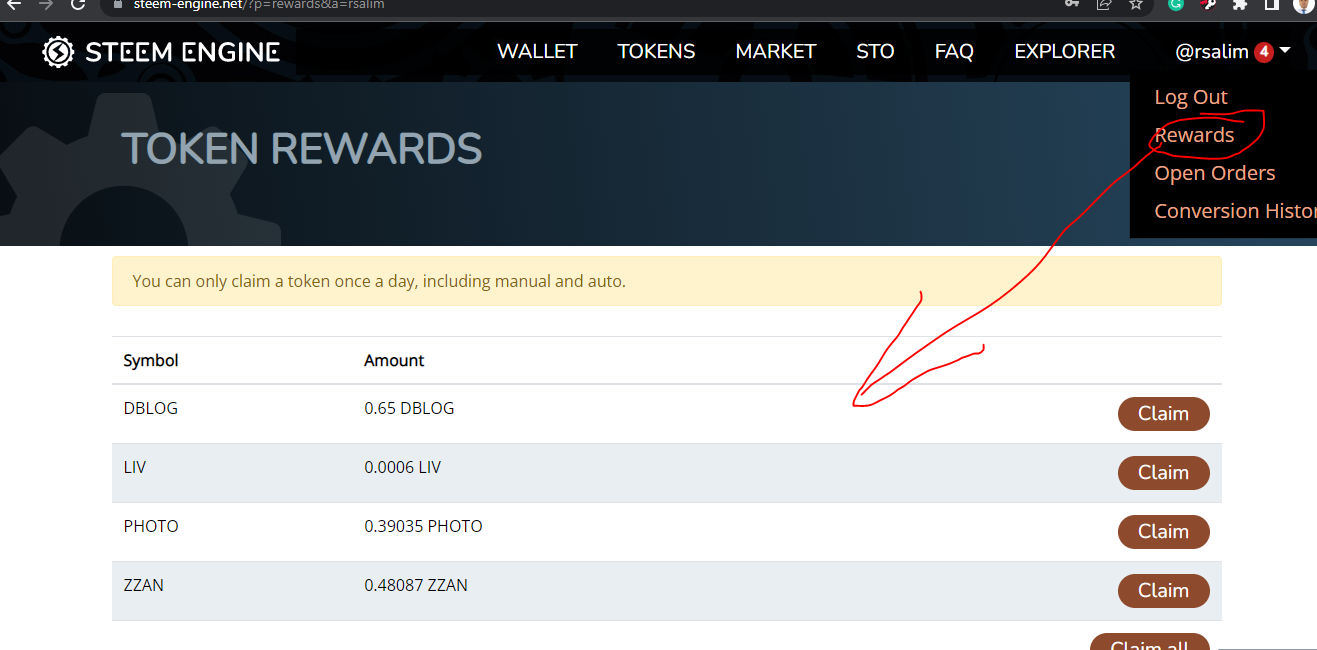Click the claim-once-a-day notice text
This screenshot has height=650, width=1317.
click(x=379, y=281)
